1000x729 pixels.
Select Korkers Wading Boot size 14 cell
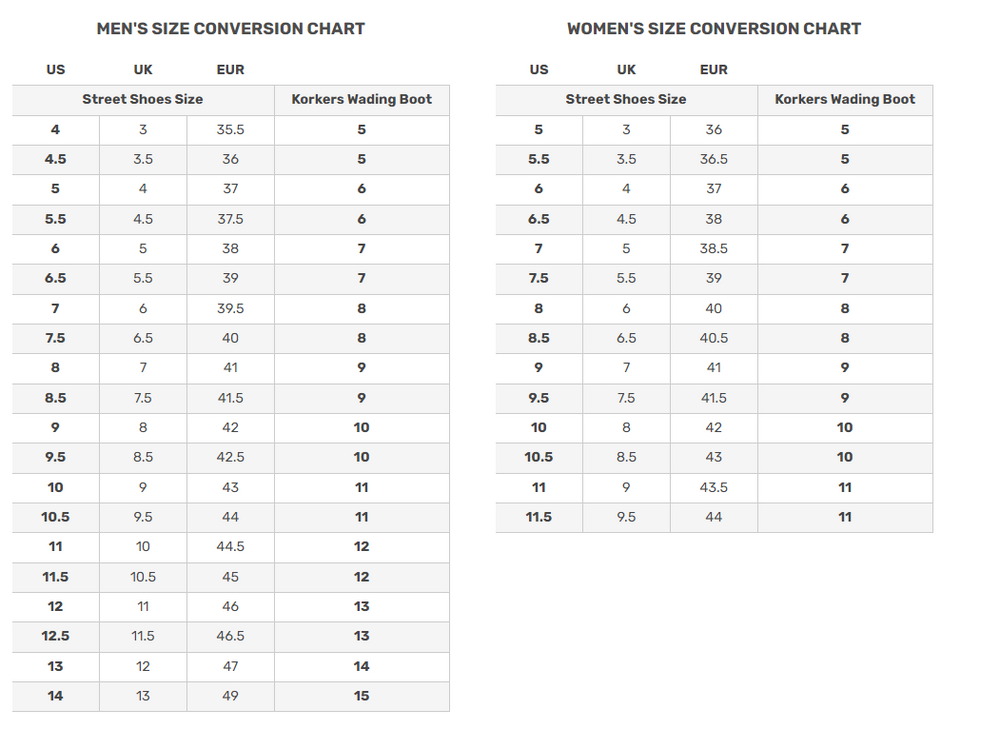361,666
